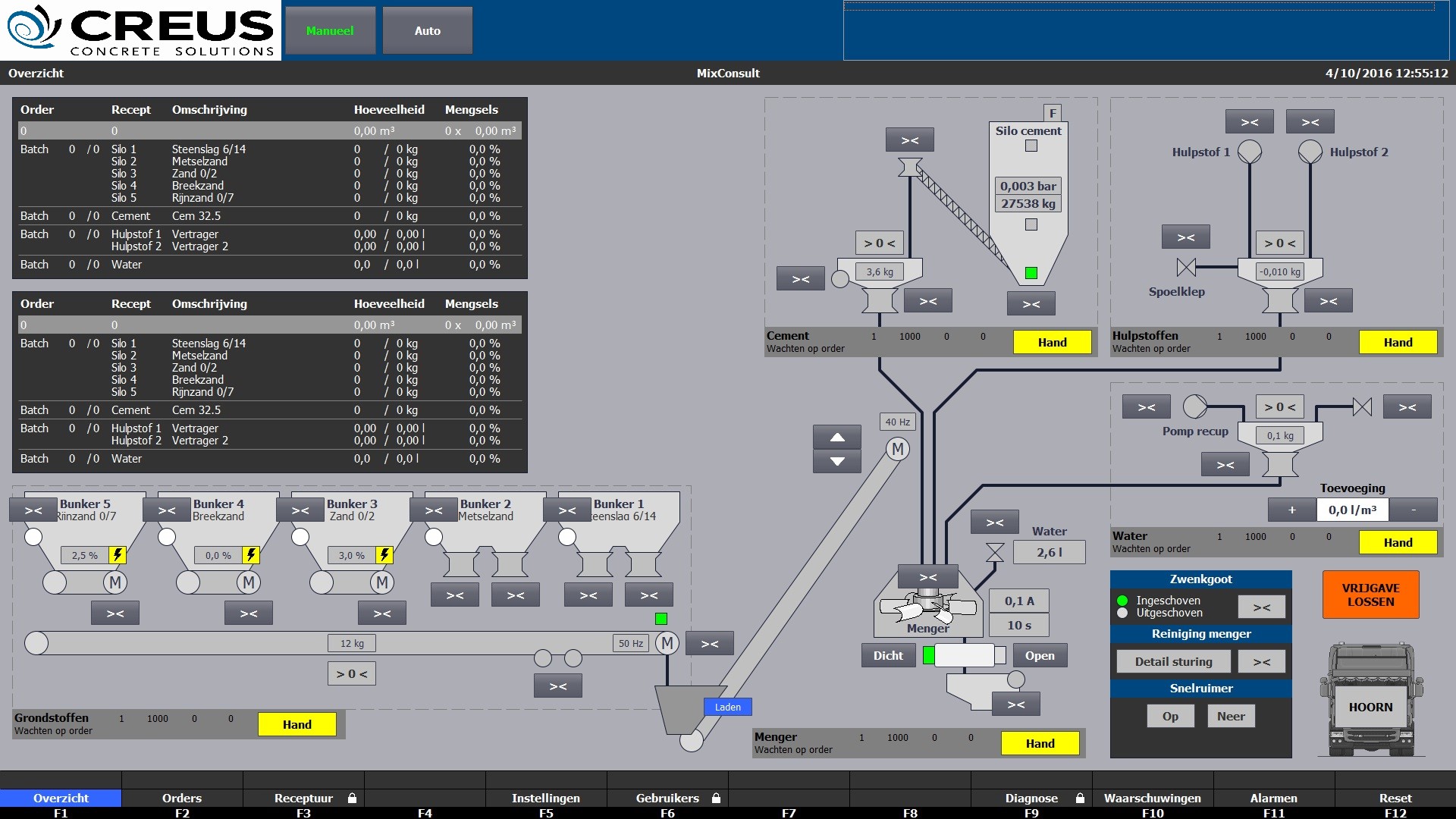This screenshot has width=1456, height=819.
Task: Open the Orders F2 tab
Action: 182,798
